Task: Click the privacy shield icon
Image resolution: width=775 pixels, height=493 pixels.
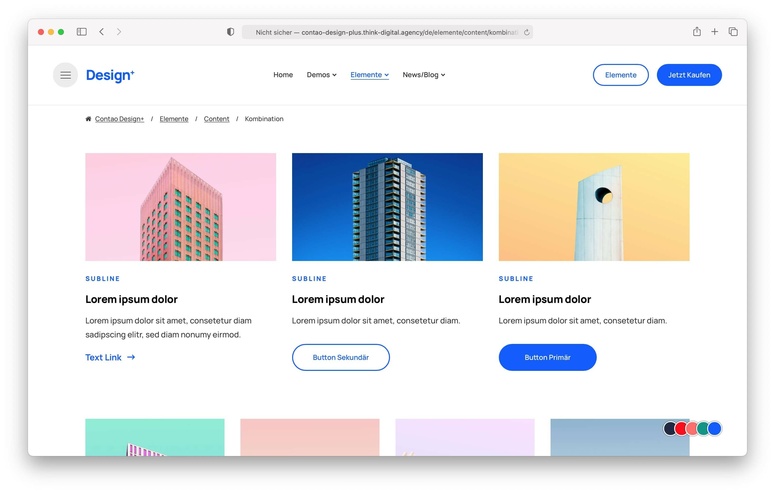Action: [231, 32]
